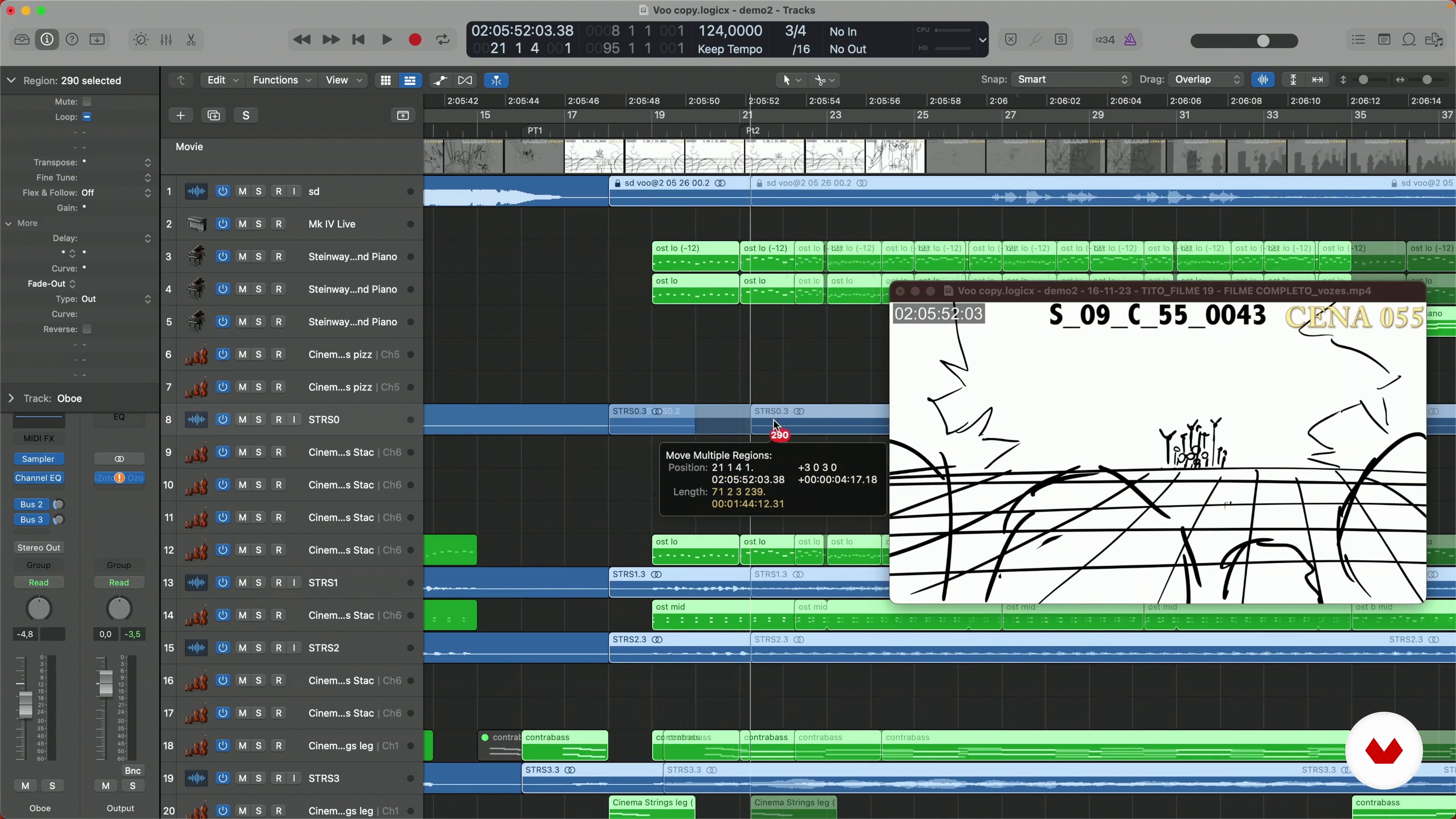Open Quick Help question mark button
The height and width of the screenshot is (819, 1456).
click(72, 39)
